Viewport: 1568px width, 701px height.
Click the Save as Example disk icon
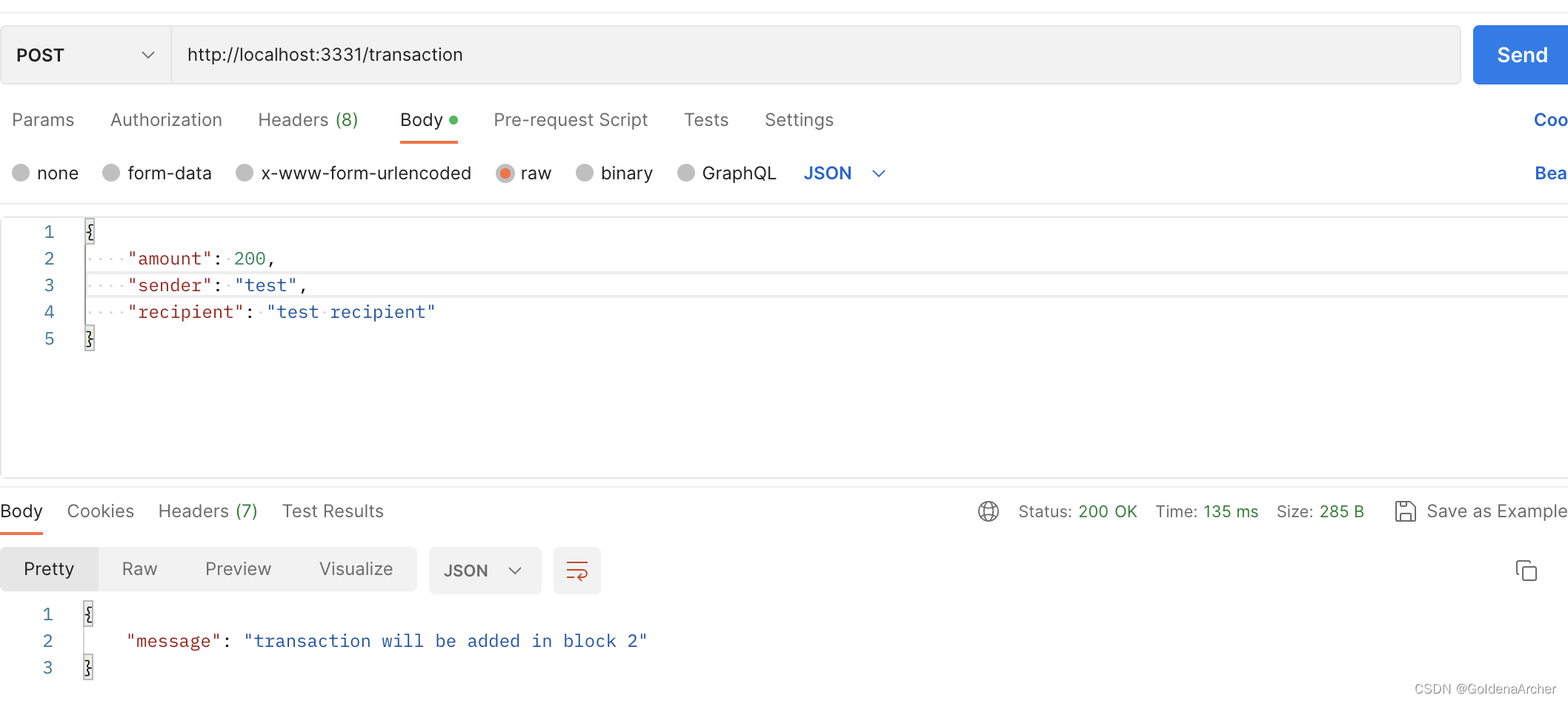coord(1405,511)
